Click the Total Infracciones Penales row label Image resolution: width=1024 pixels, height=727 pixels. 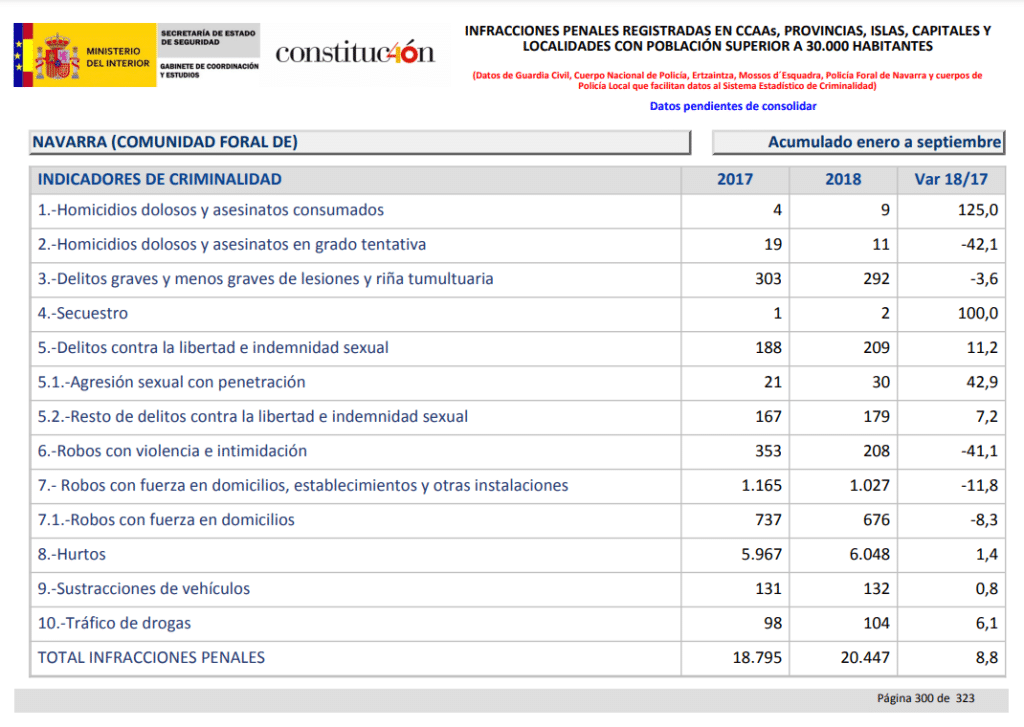click(x=151, y=657)
